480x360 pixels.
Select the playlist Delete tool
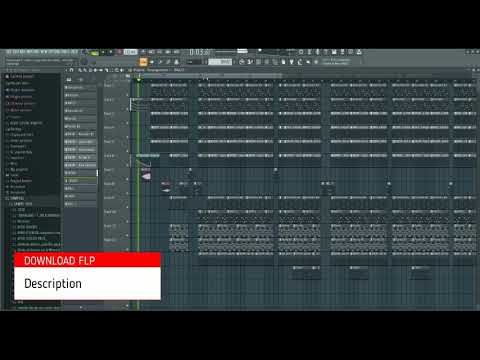90,70
